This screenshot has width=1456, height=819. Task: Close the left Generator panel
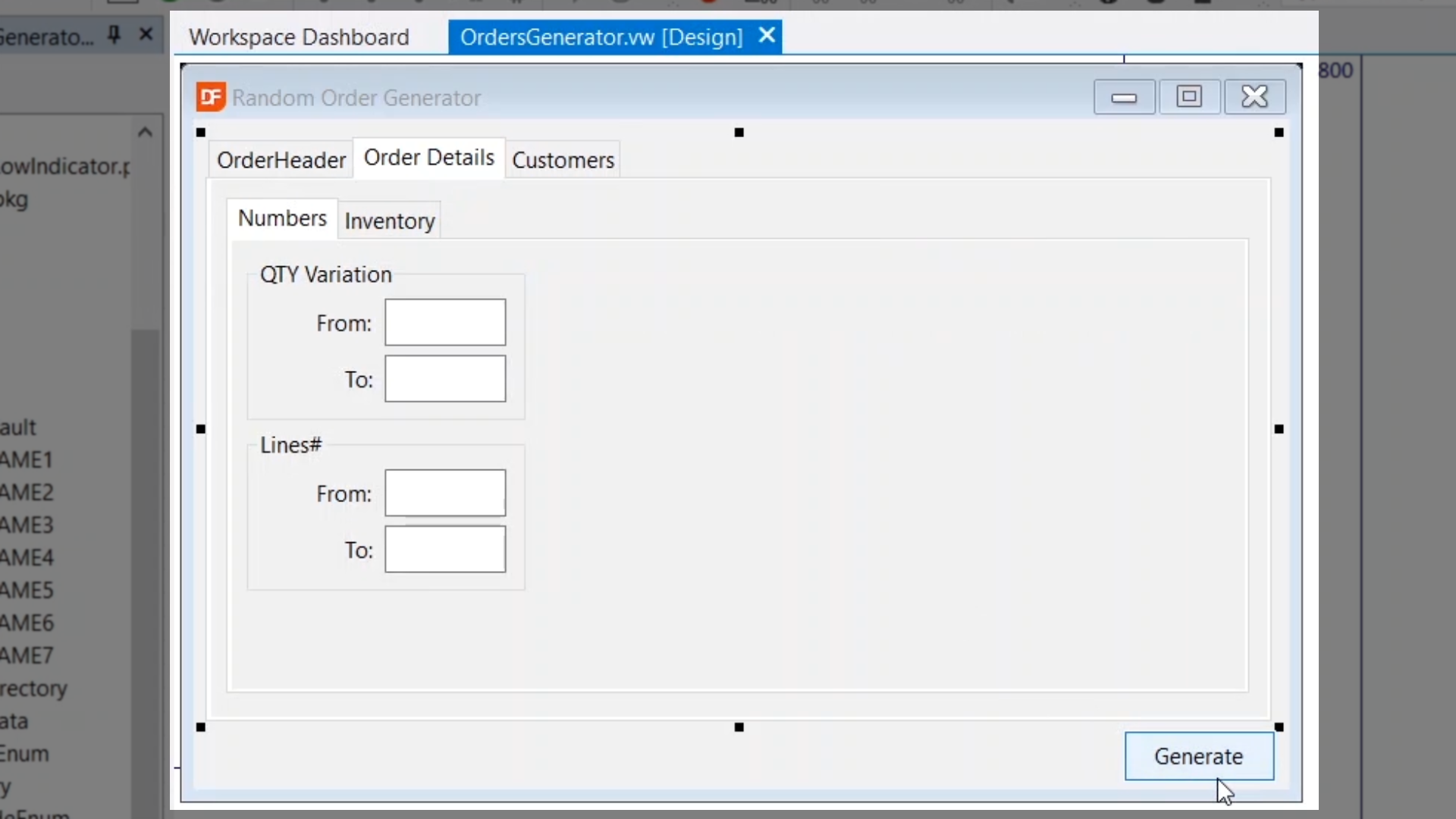pyautogui.click(x=146, y=34)
